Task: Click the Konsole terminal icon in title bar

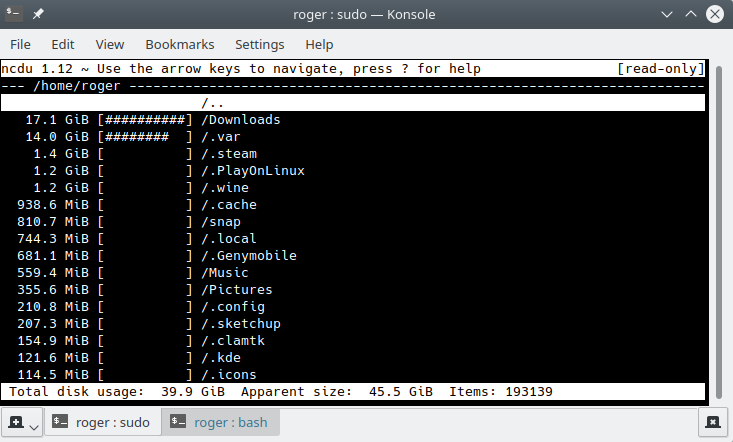Action: 14,15
